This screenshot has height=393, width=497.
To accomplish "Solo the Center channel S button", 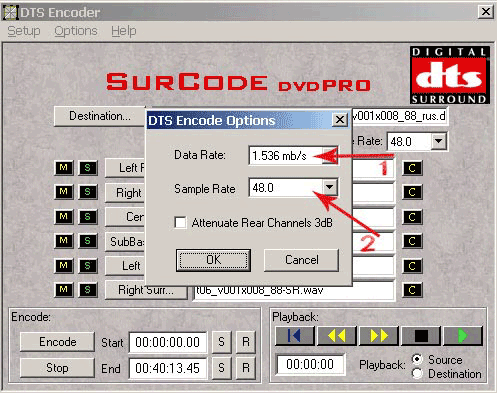I will coord(88,217).
